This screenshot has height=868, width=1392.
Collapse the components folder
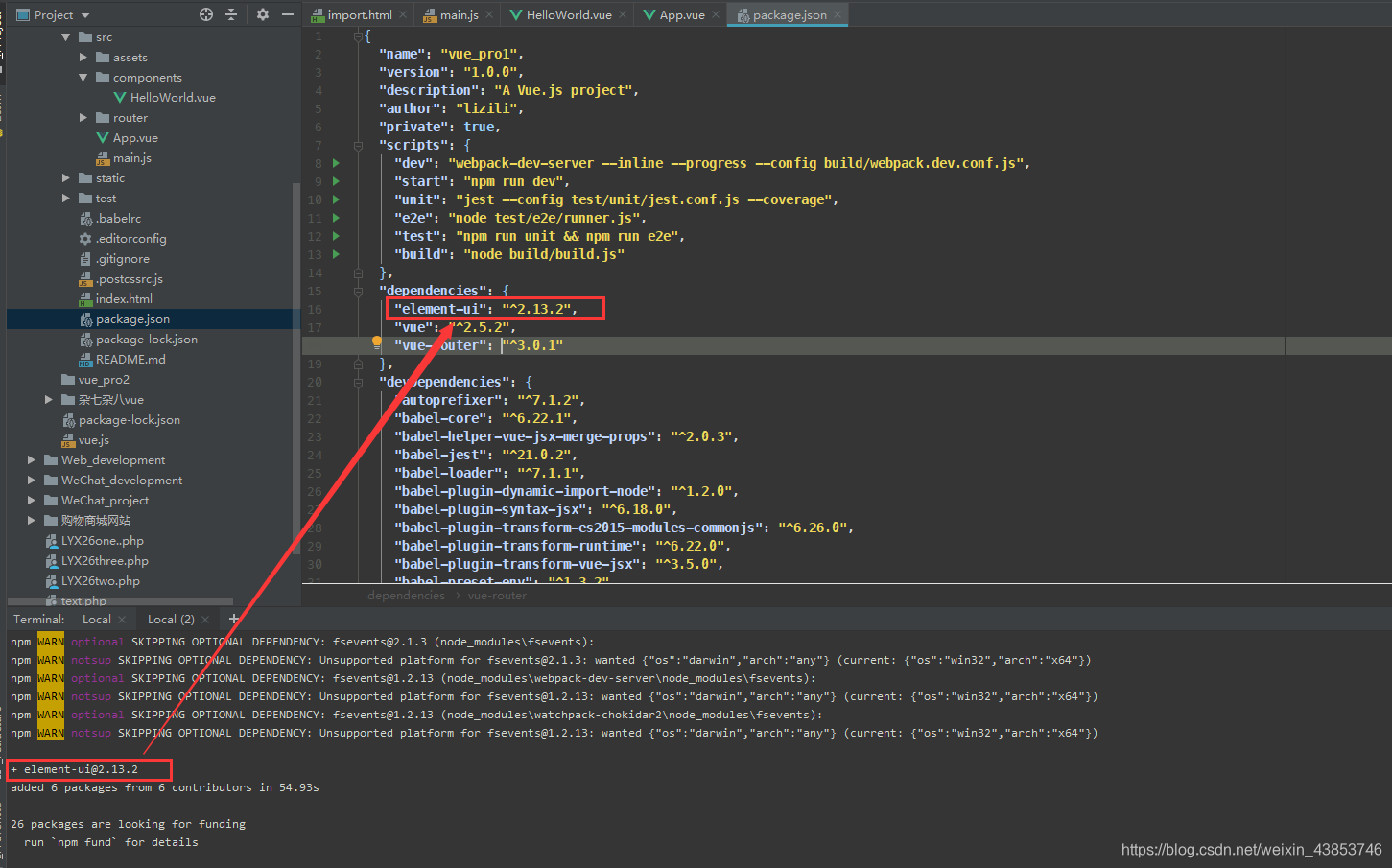coord(83,78)
